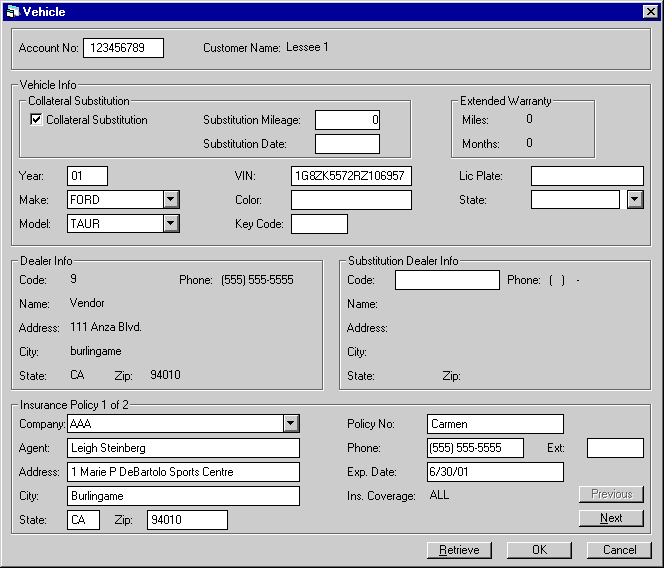Click the insurance Agent field

183,448
